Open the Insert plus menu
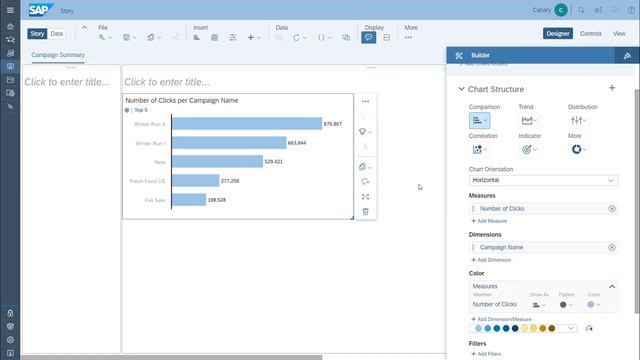This screenshot has width=640, height=360. pos(253,38)
